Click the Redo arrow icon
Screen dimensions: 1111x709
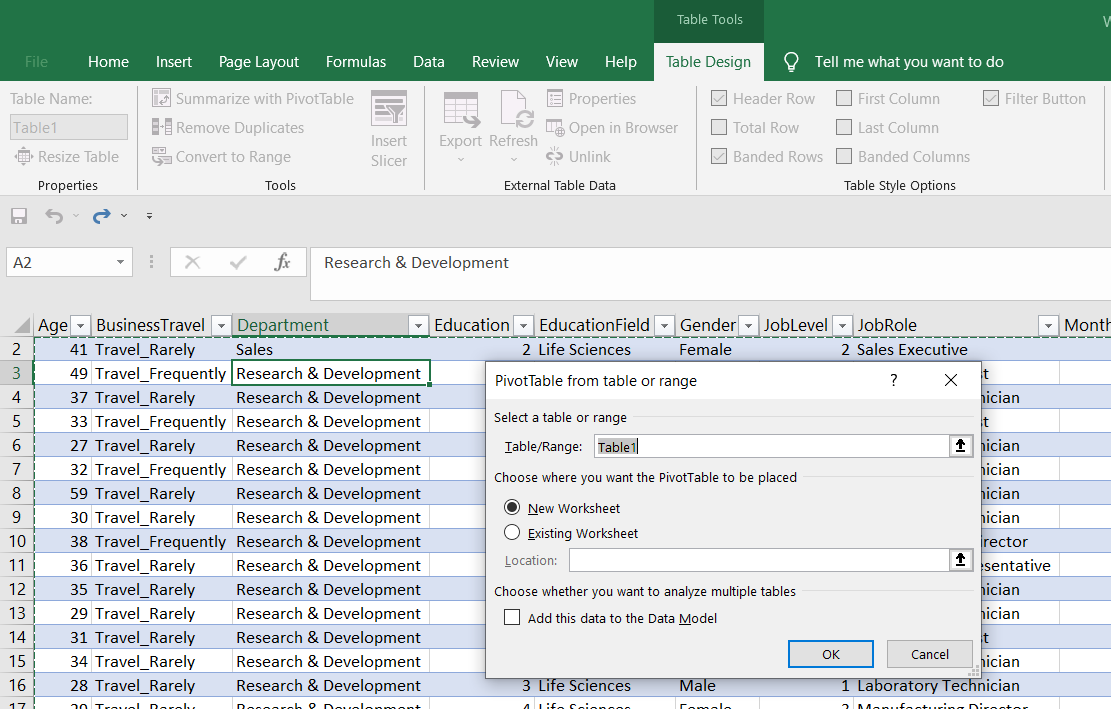101,216
